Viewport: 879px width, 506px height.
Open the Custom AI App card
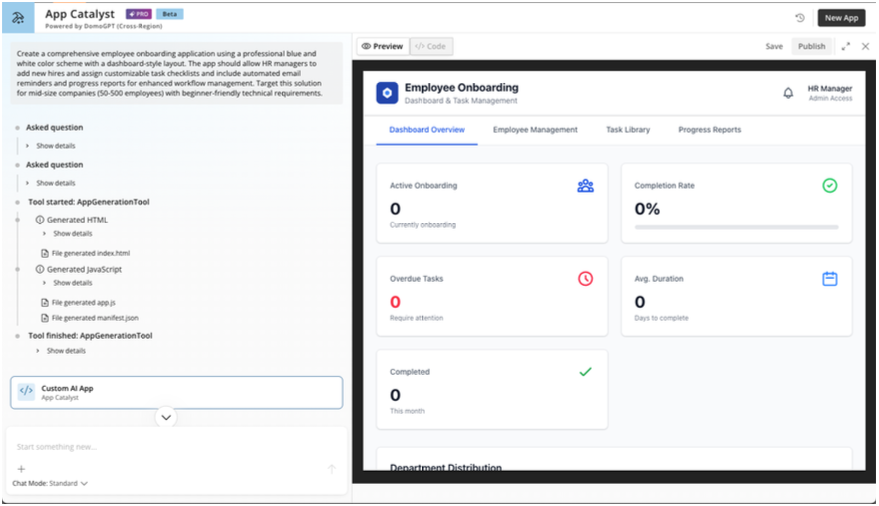177,392
